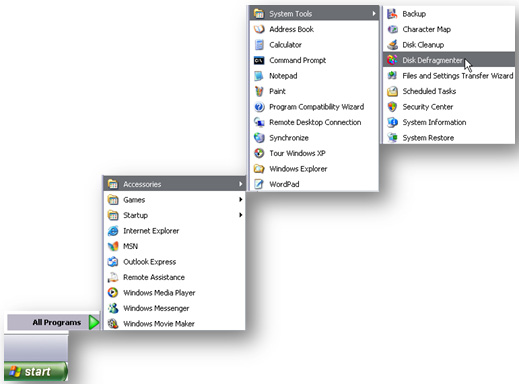The width and height of the screenshot is (519, 384).
Task: Launch Remote Desktop Connection entry
Action: (314, 122)
